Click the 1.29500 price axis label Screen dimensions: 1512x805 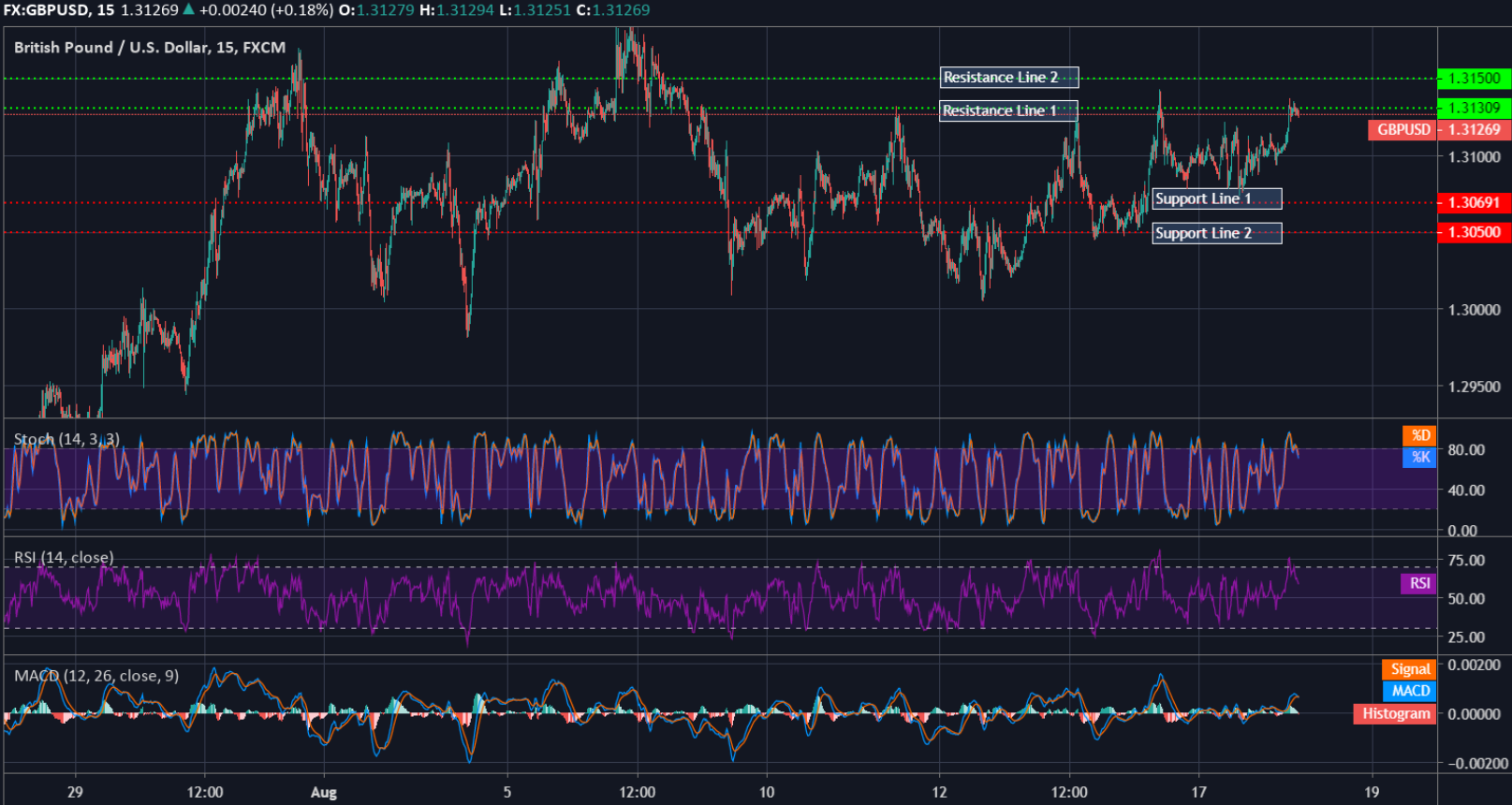point(1475,387)
